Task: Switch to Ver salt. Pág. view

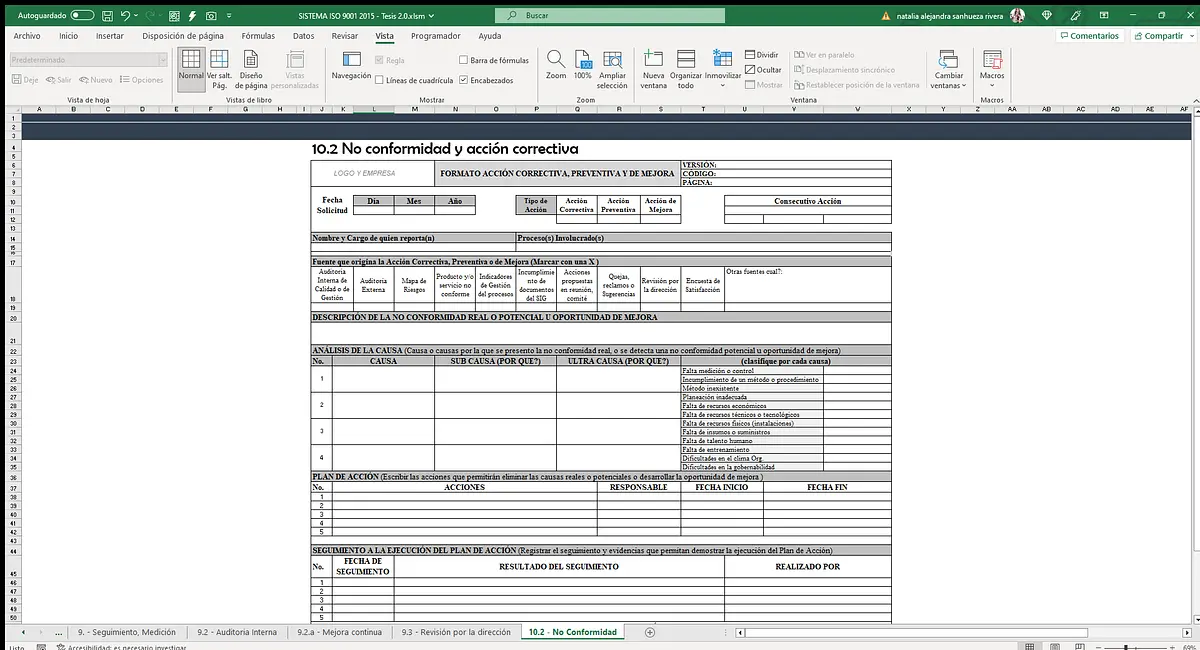Action: (x=219, y=67)
